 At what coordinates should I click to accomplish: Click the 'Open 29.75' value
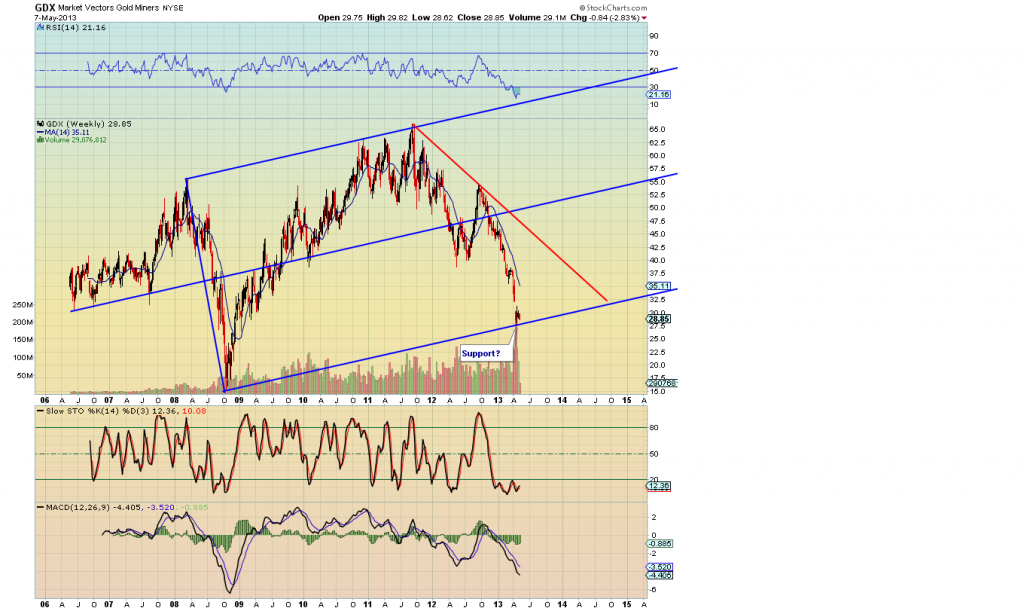[340, 18]
